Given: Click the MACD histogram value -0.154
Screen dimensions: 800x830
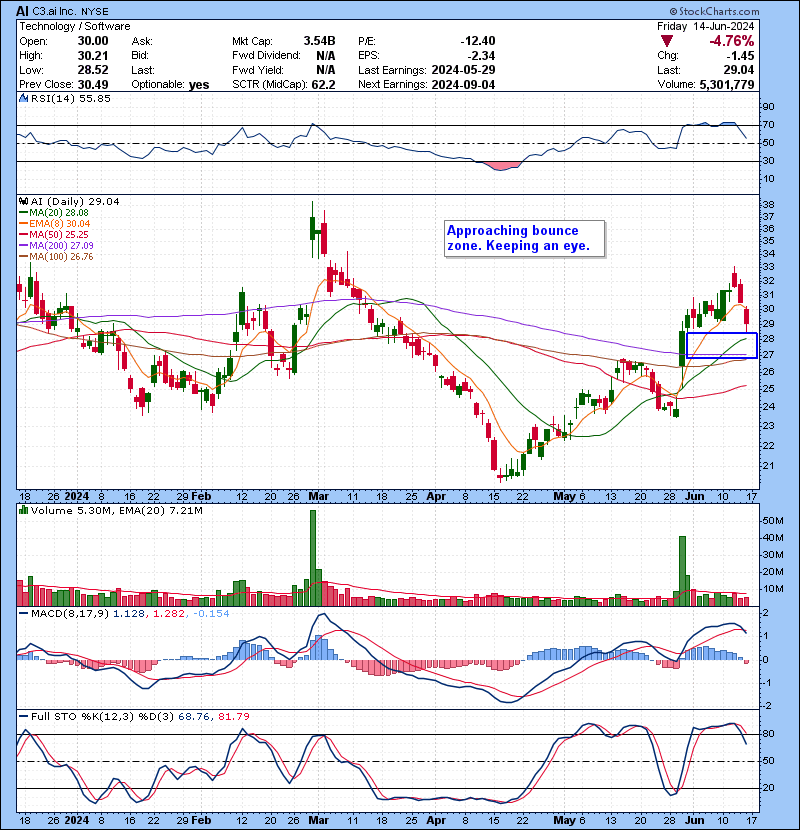Looking at the screenshot, I should tap(211, 614).
